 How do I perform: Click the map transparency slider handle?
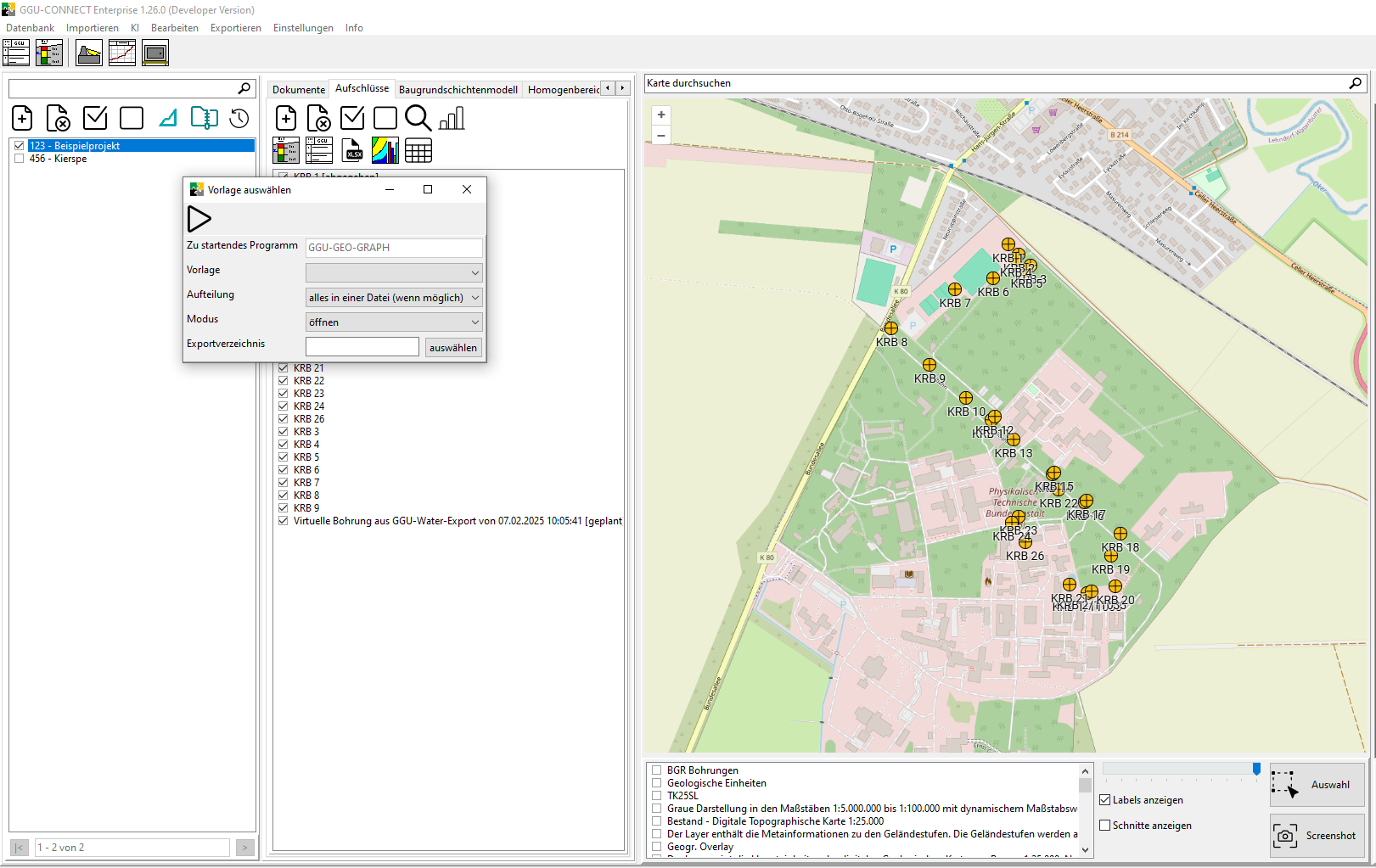click(x=1256, y=769)
